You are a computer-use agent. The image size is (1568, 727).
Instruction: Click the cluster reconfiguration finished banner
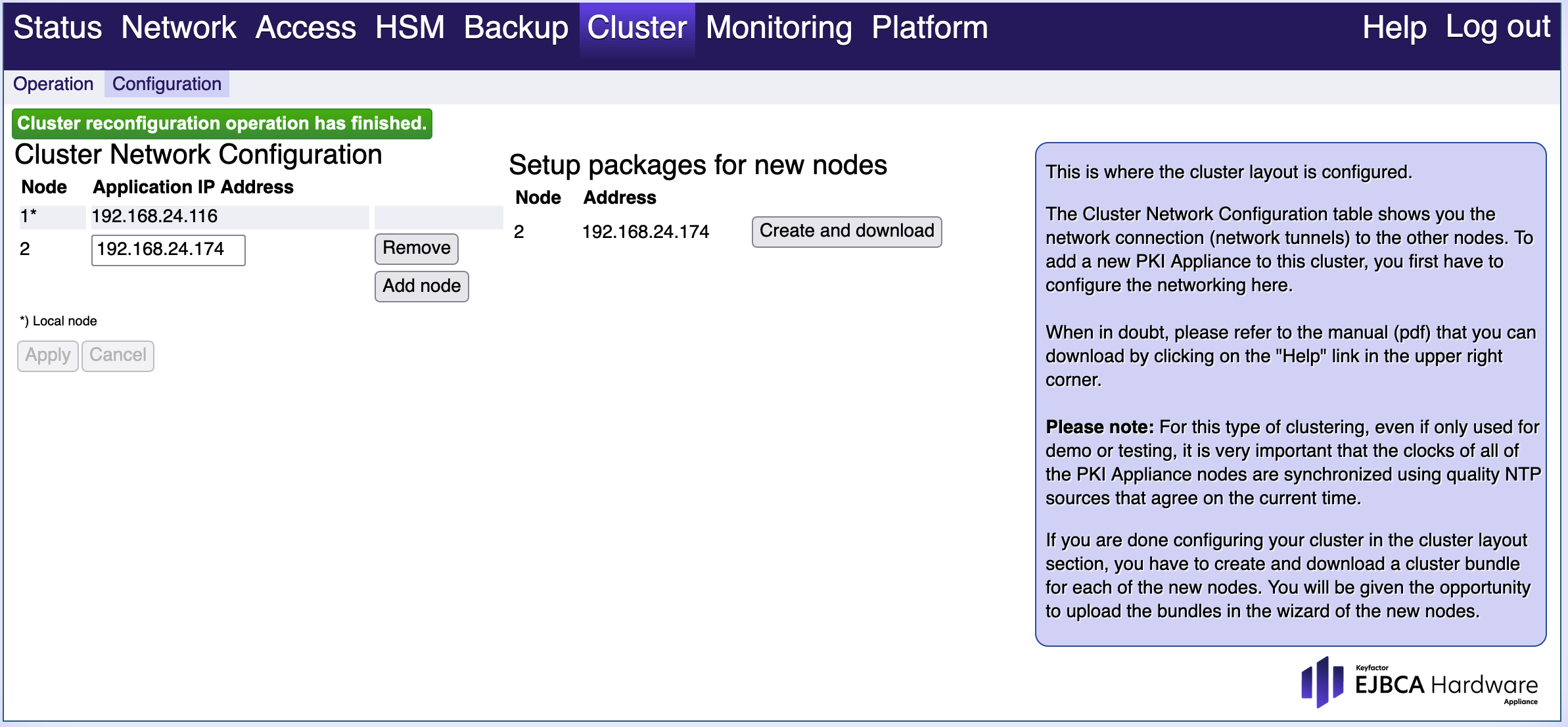pyautogui.click(x=222, y=124)
